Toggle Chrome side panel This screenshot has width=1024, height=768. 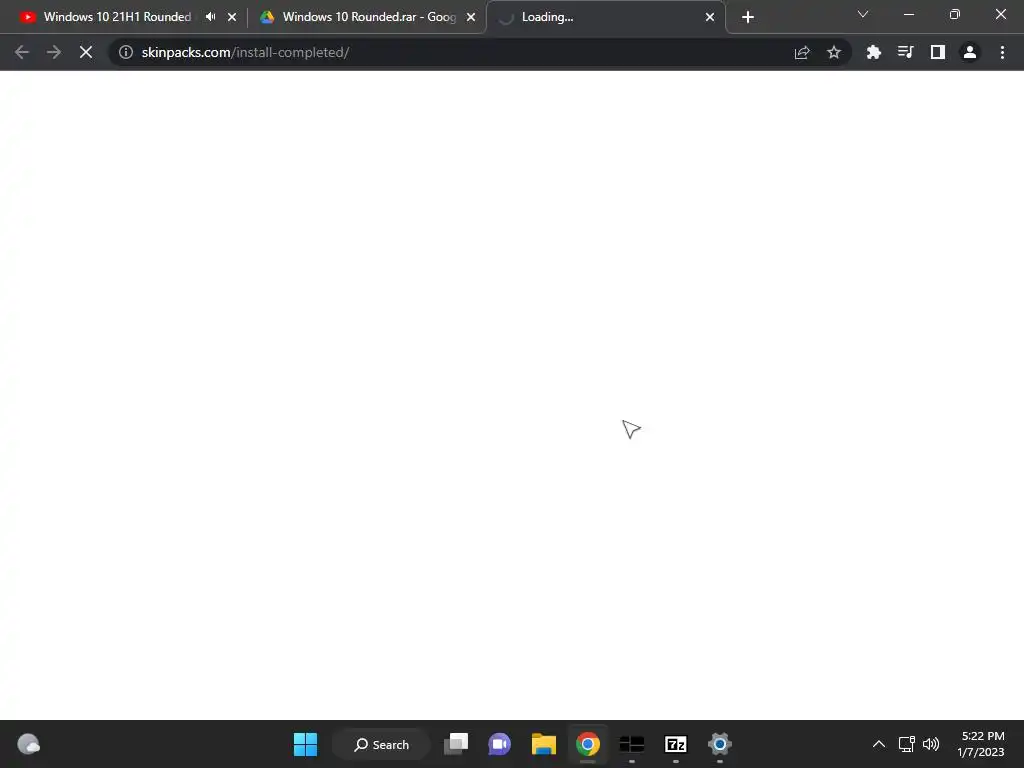tap(937, 52)
